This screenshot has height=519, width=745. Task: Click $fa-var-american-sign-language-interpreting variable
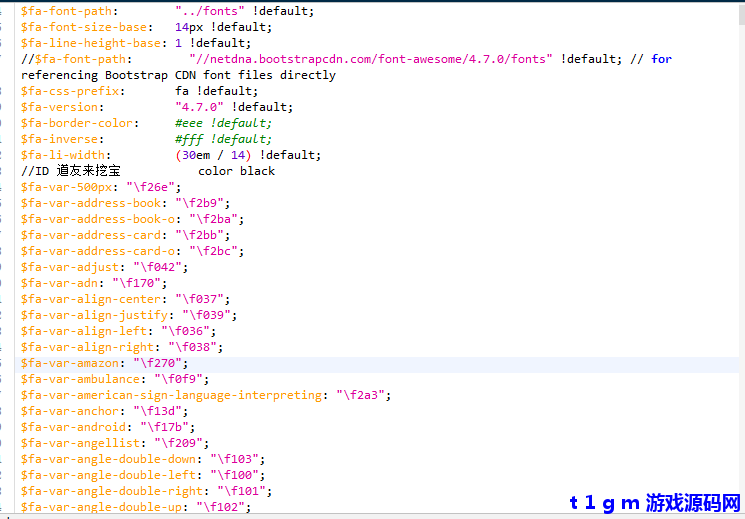click(172, 395)
